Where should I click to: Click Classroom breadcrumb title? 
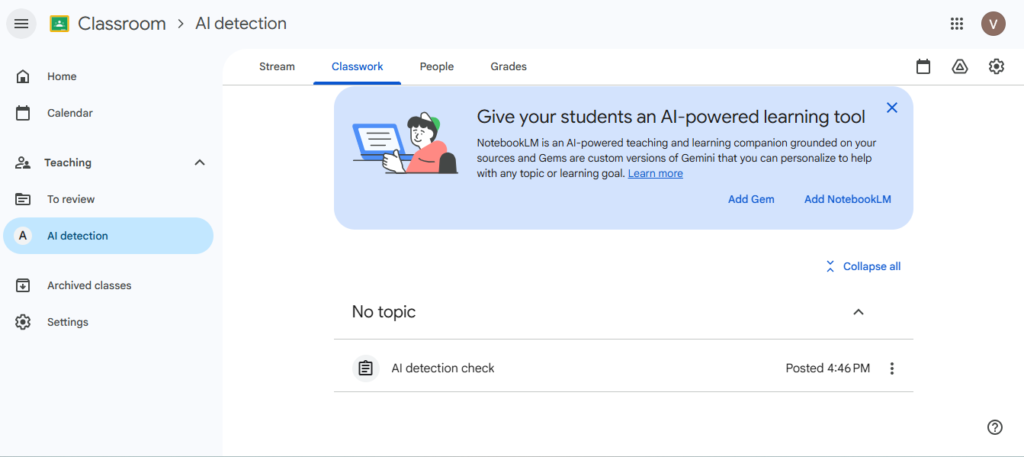coord(122,24)
